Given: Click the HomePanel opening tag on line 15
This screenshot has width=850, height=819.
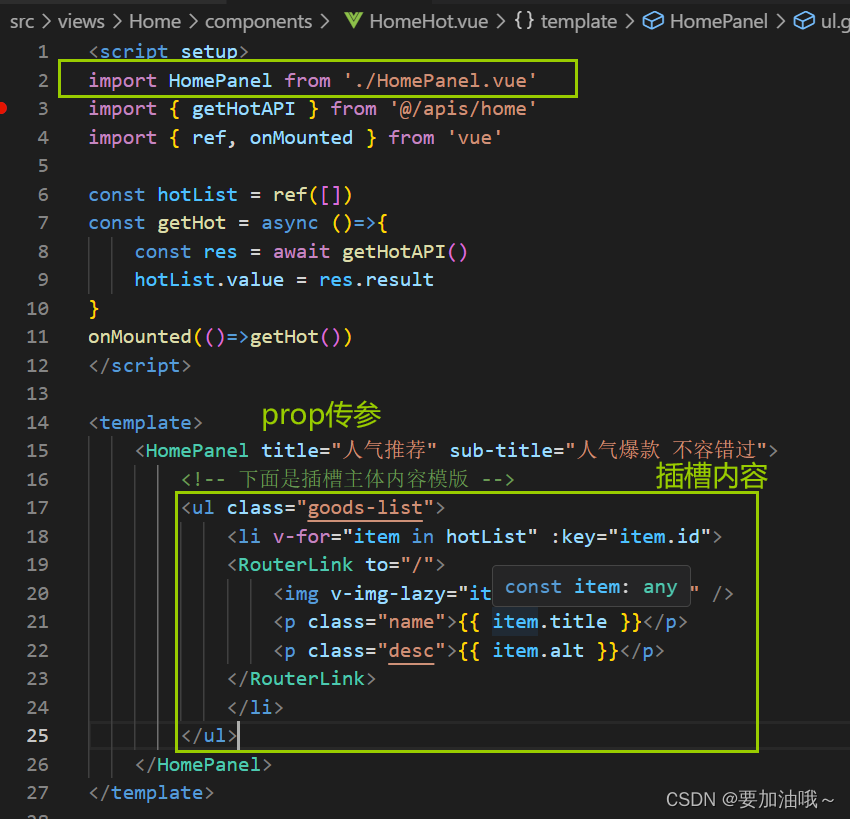Looking at the screenshot, I should tap(191, 451).
